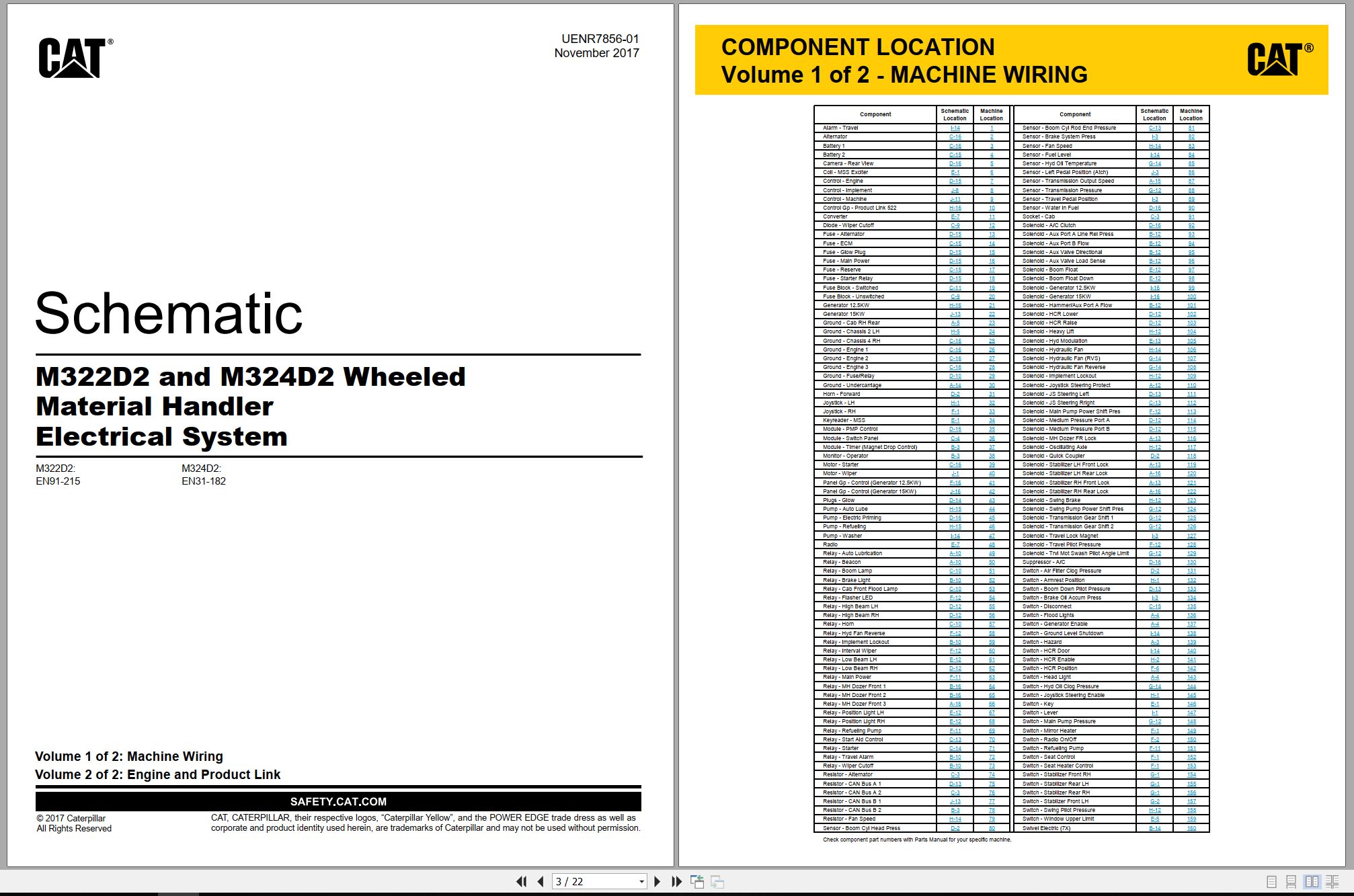
Task: Follow schematic link C-16 for Battery 1
Action: [x=955, y=146]
